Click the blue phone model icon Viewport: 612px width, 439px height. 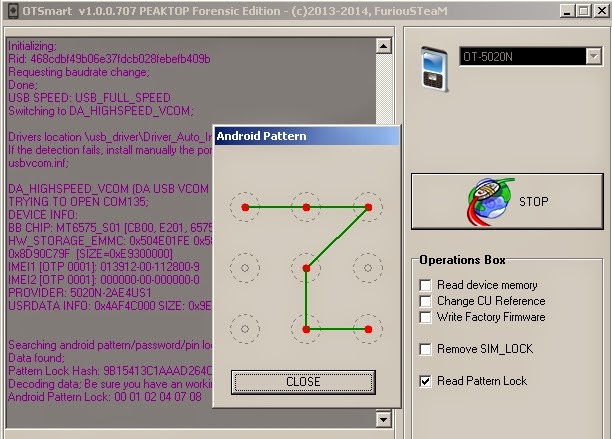point(434,69)
